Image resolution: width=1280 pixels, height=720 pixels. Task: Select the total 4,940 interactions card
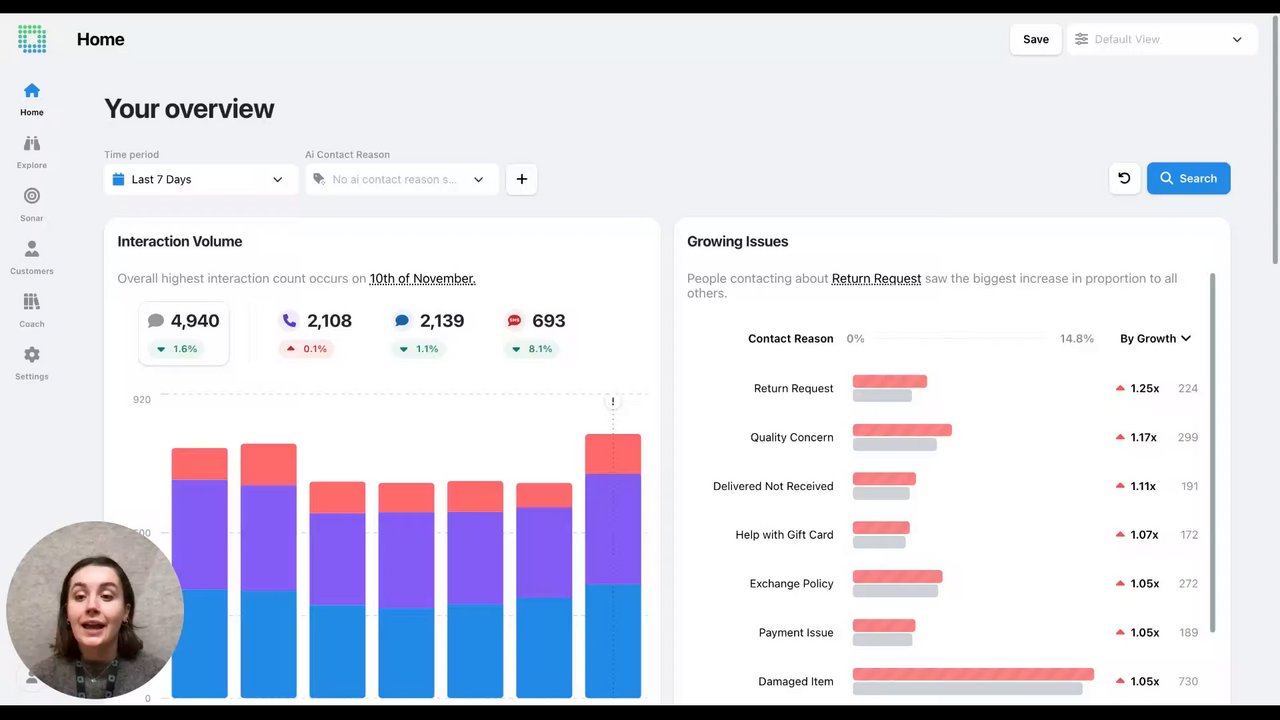point(183,333)
